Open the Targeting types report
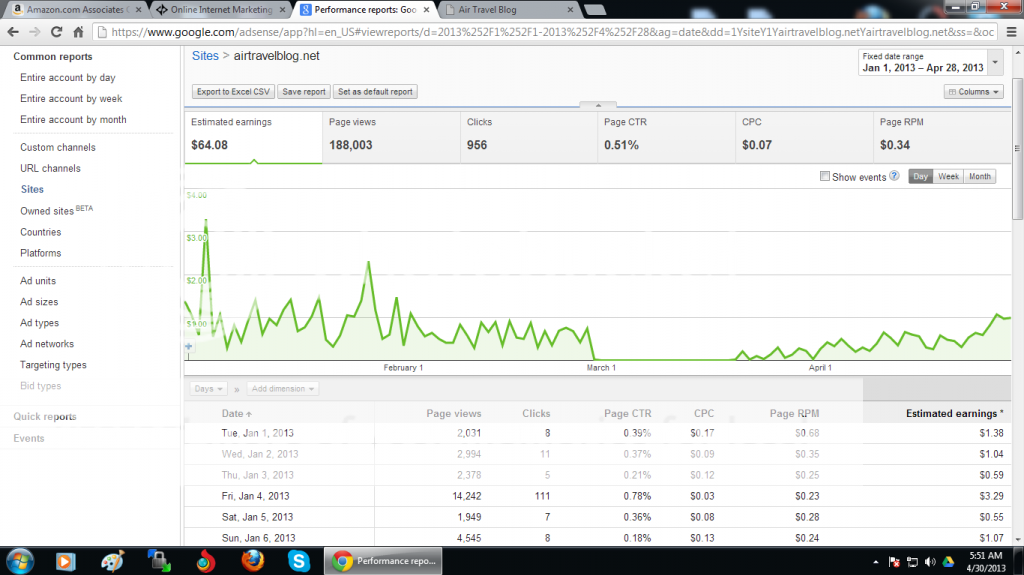 pyautogui.click(x=53, y=365)
